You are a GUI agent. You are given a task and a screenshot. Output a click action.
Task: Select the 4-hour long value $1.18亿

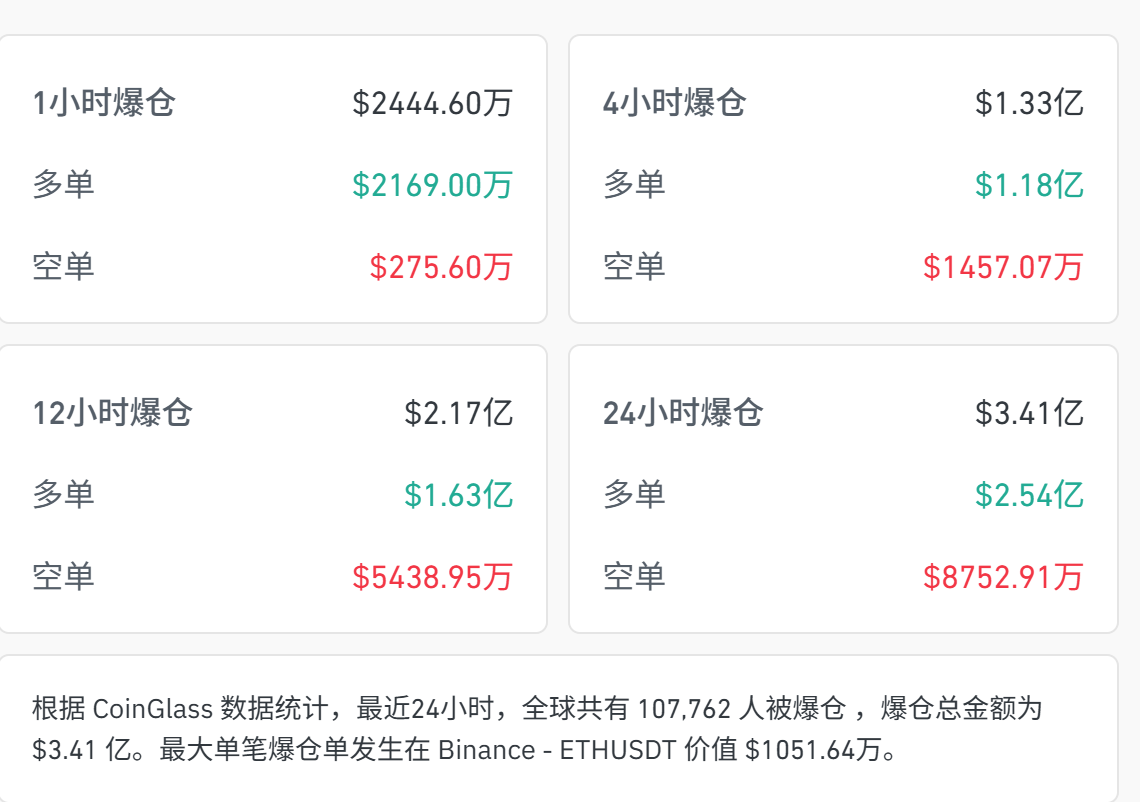point(1029,185)
